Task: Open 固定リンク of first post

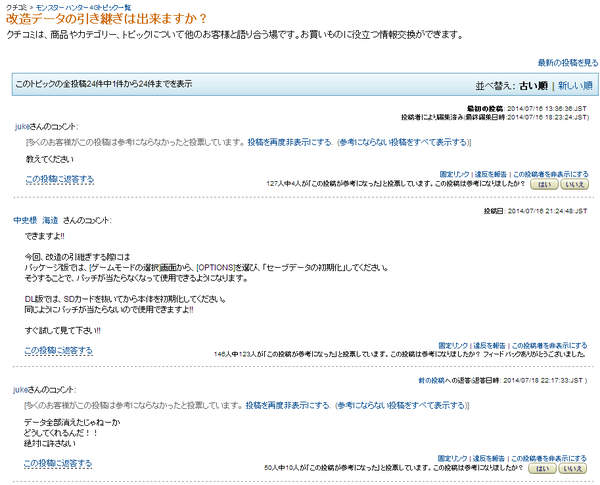Action: point(454,174)
